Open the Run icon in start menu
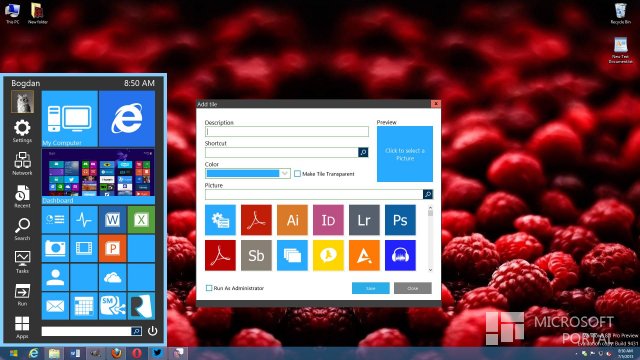Image resolution: width=640 pixels, height=360 pixels. pos(22,295)
